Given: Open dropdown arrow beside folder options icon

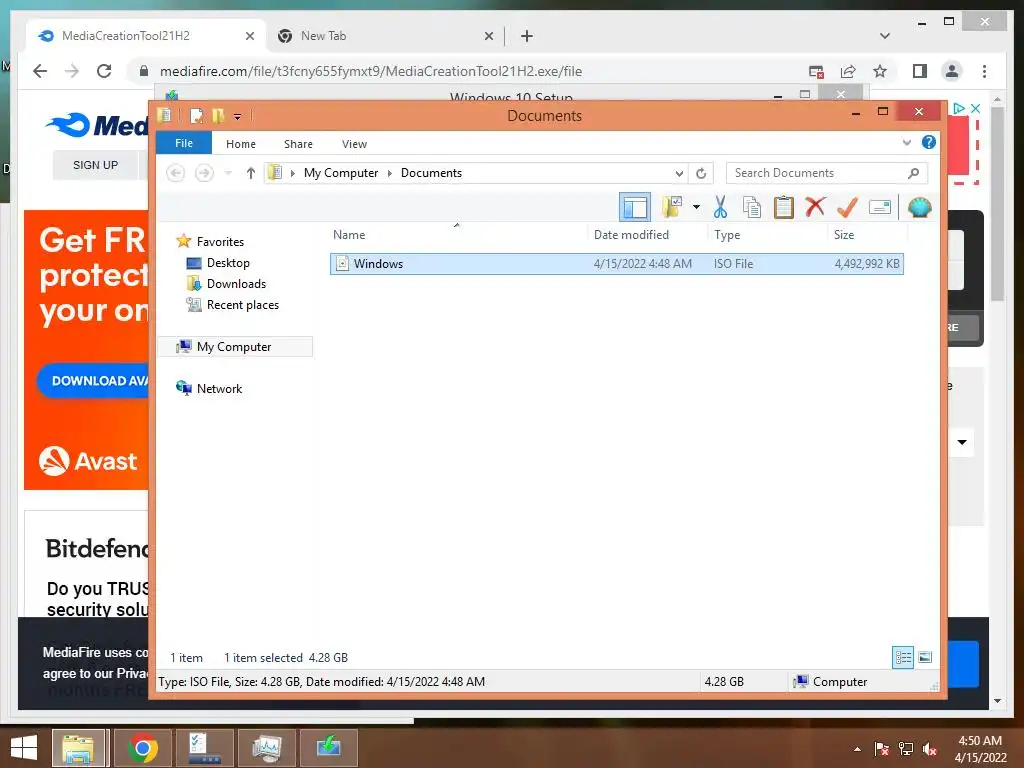Looking at the screenshot, I should point(696,208).
